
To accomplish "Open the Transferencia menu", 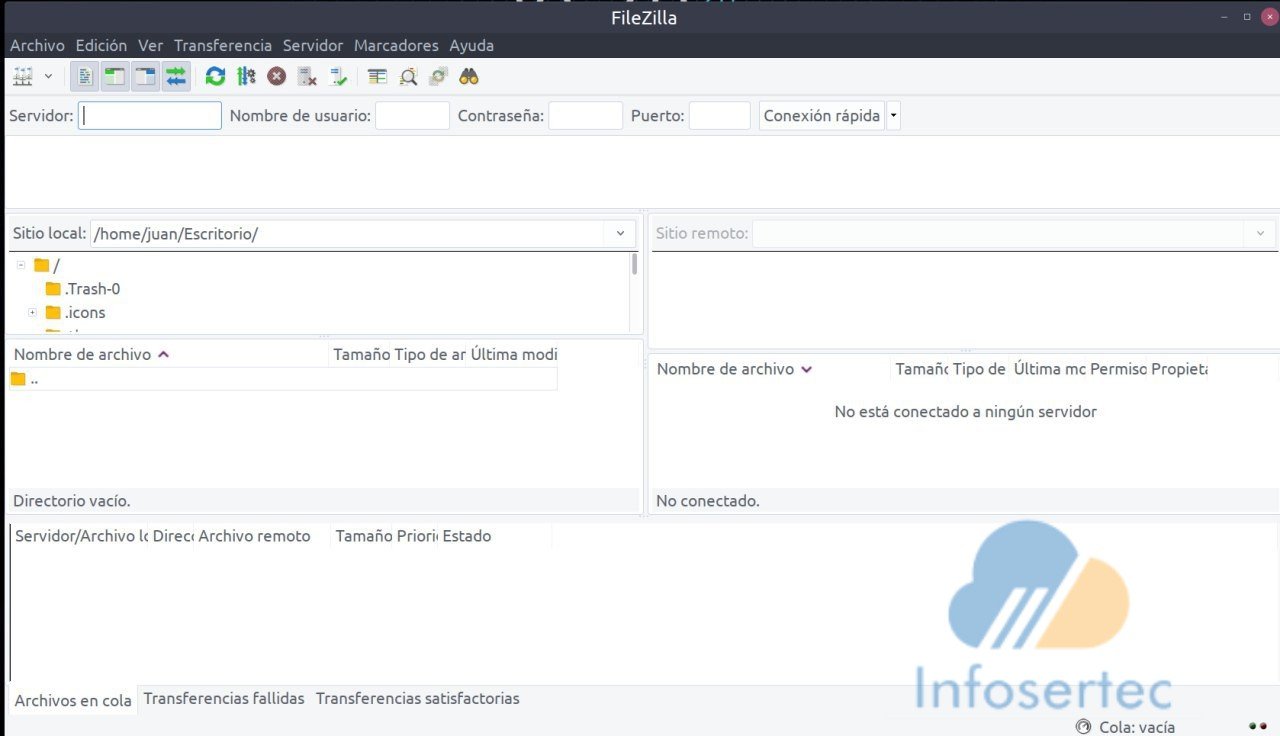I will pyautogui.click(x=222, y=45).
